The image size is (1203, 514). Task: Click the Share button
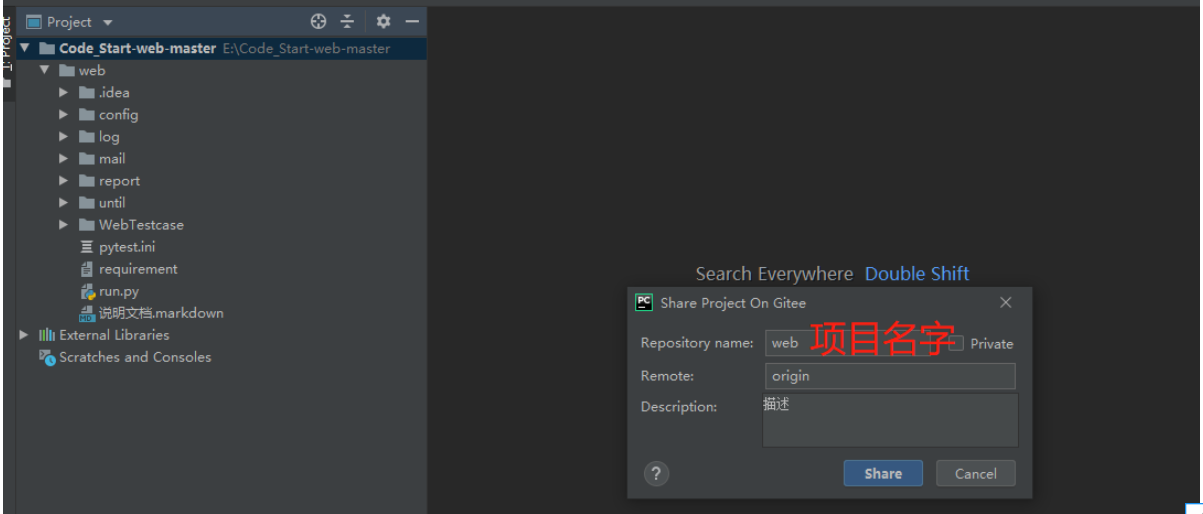click(x=883, y=473)
